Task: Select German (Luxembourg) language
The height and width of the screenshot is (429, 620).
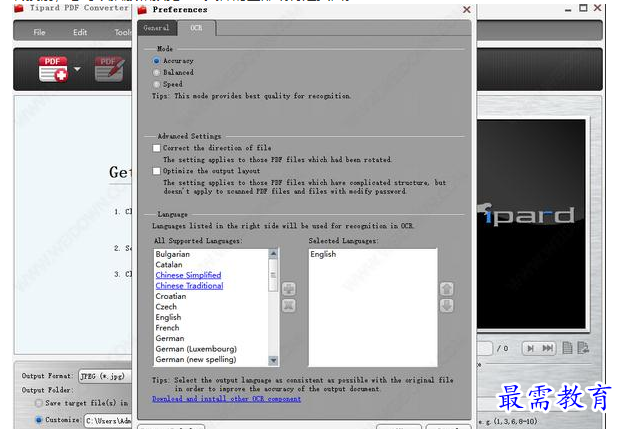Action: click(196, 349)
